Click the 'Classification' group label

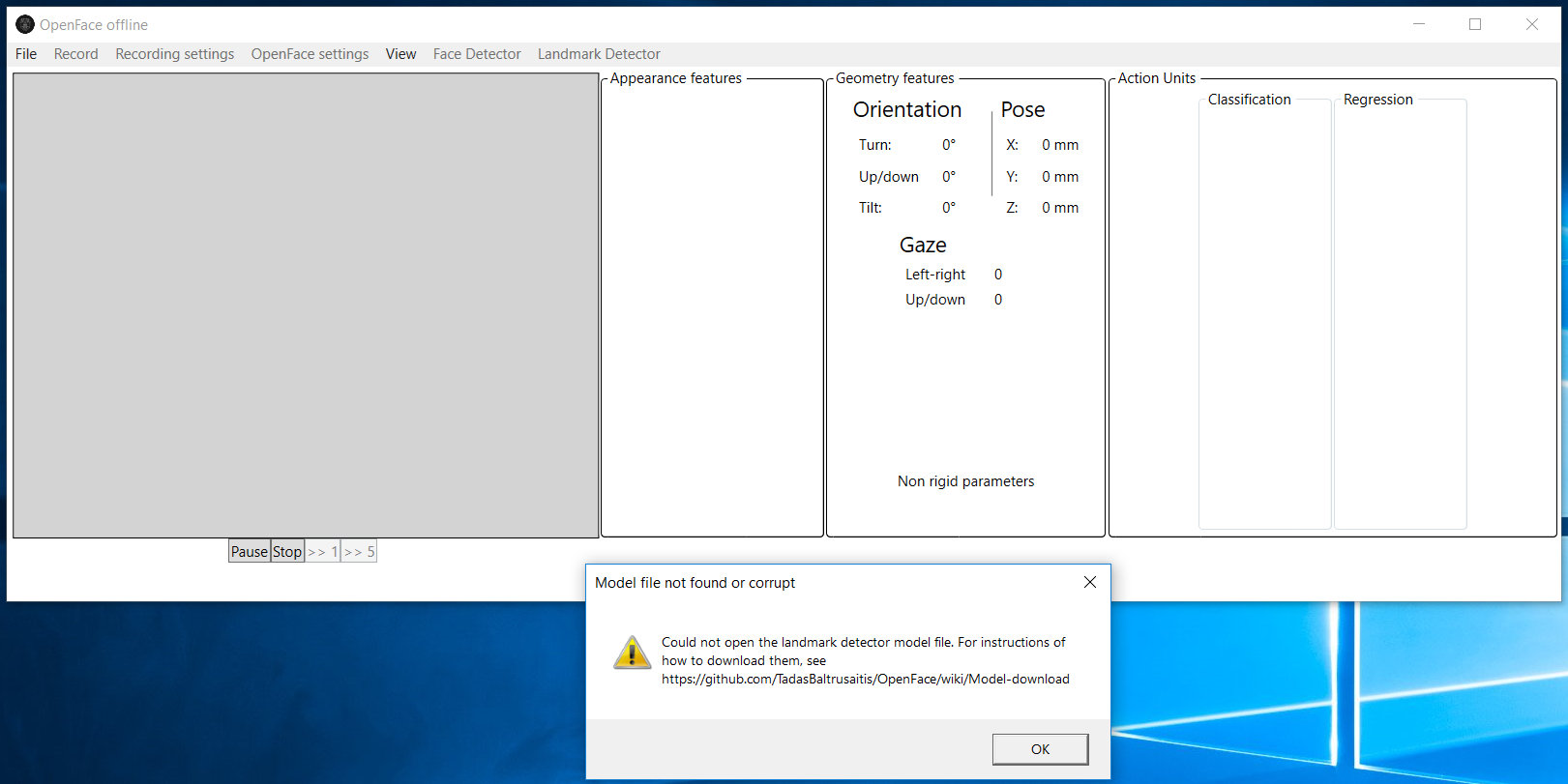pyautogui.click(x=1249, y=100)
